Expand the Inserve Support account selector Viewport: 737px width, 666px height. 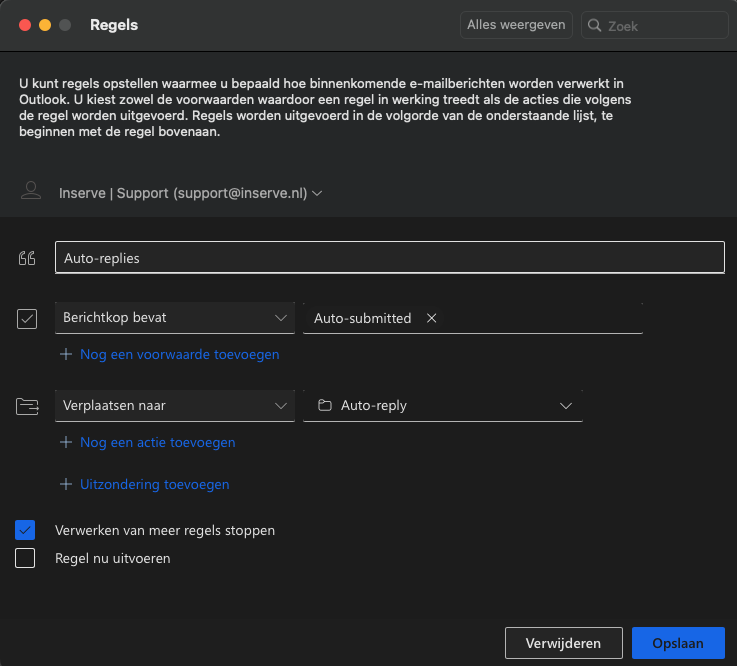190,193
